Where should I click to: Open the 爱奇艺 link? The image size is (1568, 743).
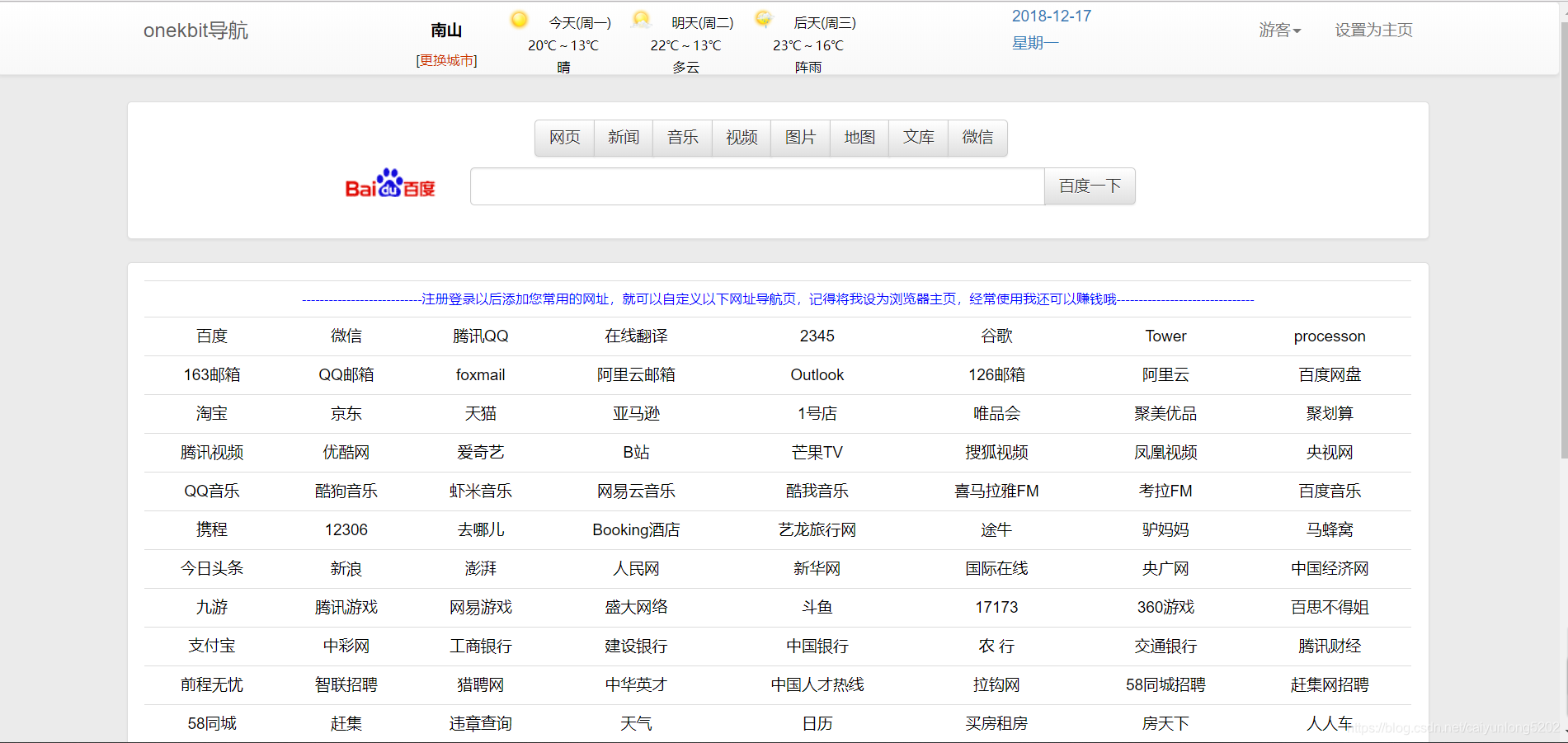pos(481,453)
